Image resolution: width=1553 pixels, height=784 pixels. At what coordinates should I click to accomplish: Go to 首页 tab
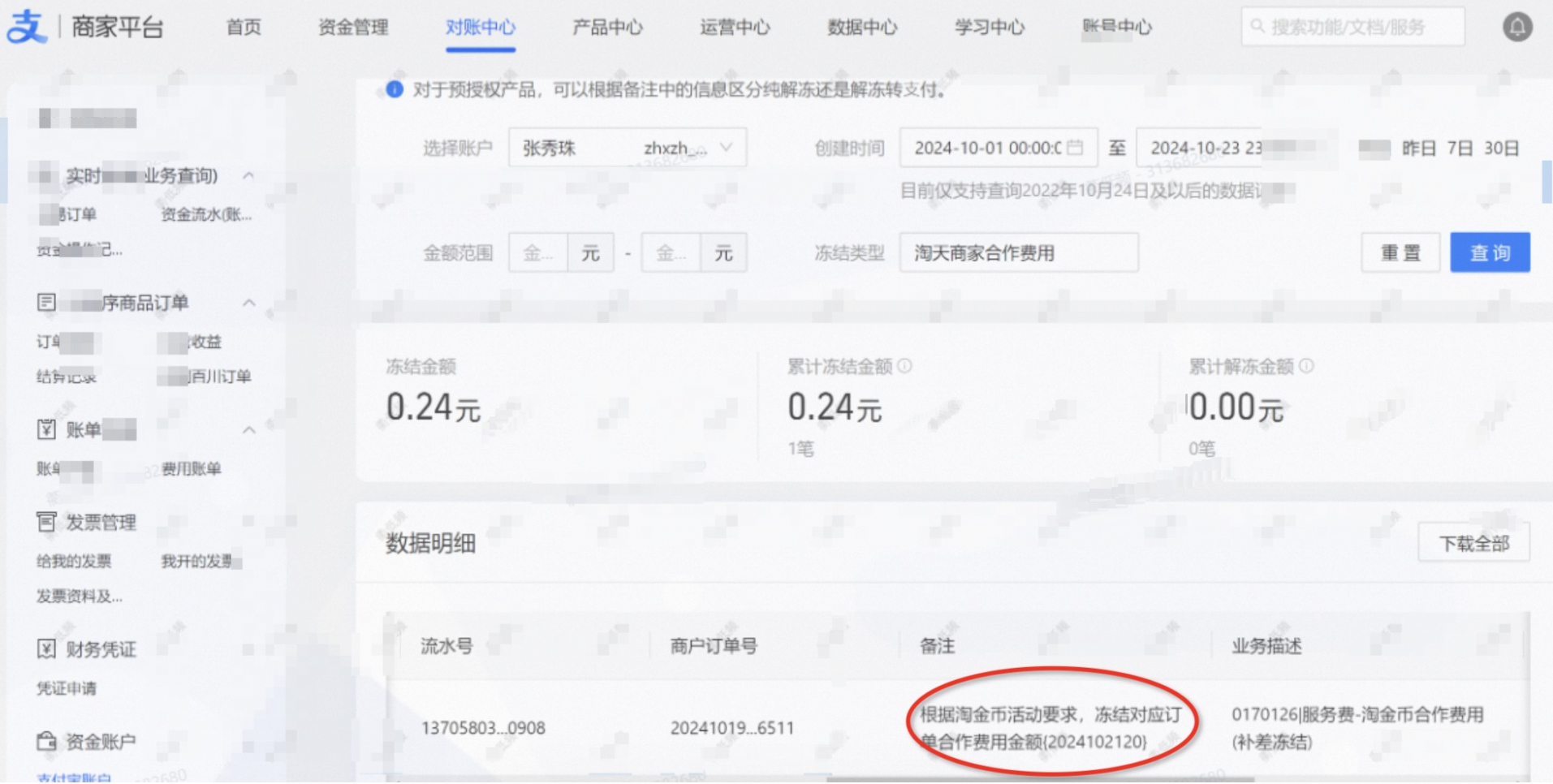click(x=244, y=28)
